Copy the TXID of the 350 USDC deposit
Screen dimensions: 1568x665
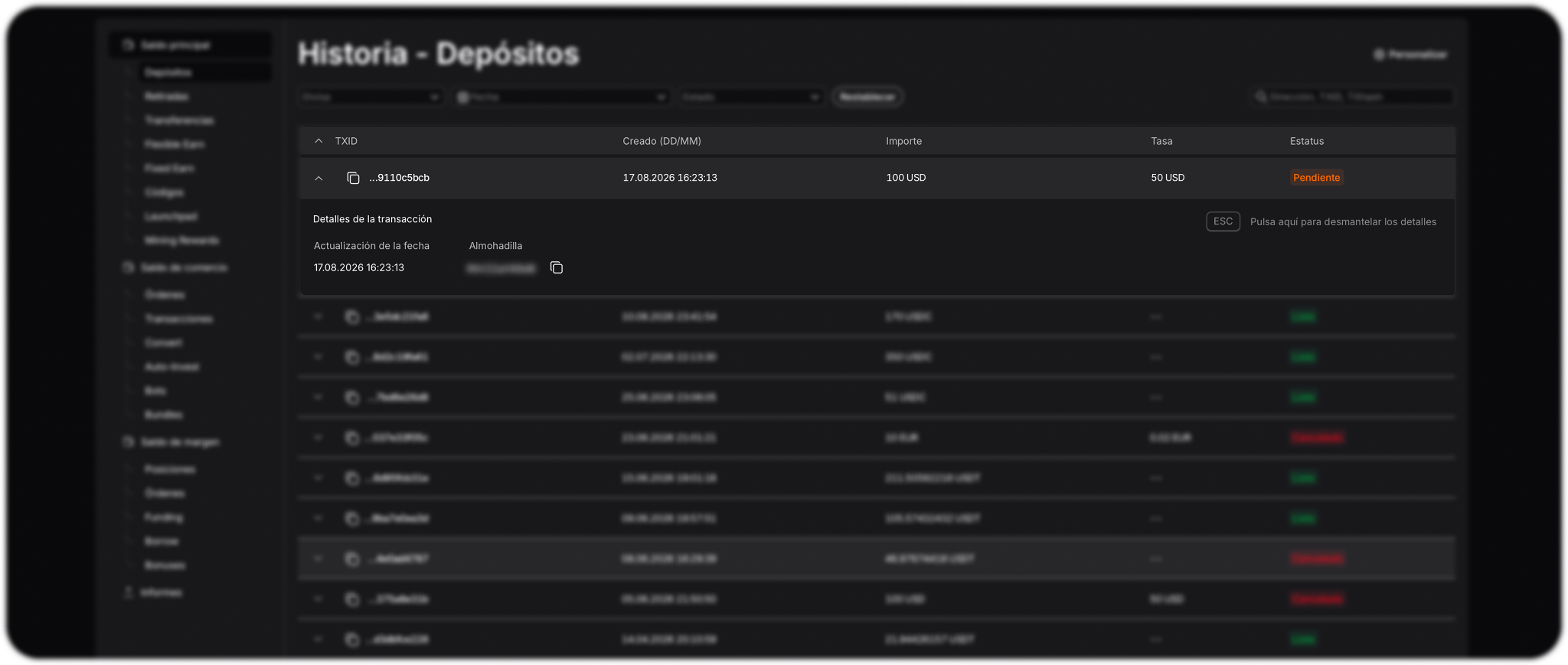pos(351,357)
